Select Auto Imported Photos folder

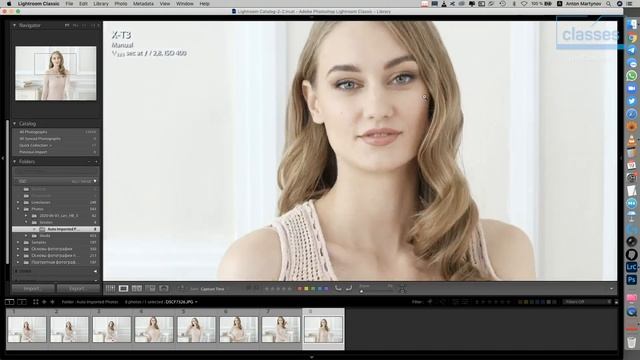tap(56, 229)
